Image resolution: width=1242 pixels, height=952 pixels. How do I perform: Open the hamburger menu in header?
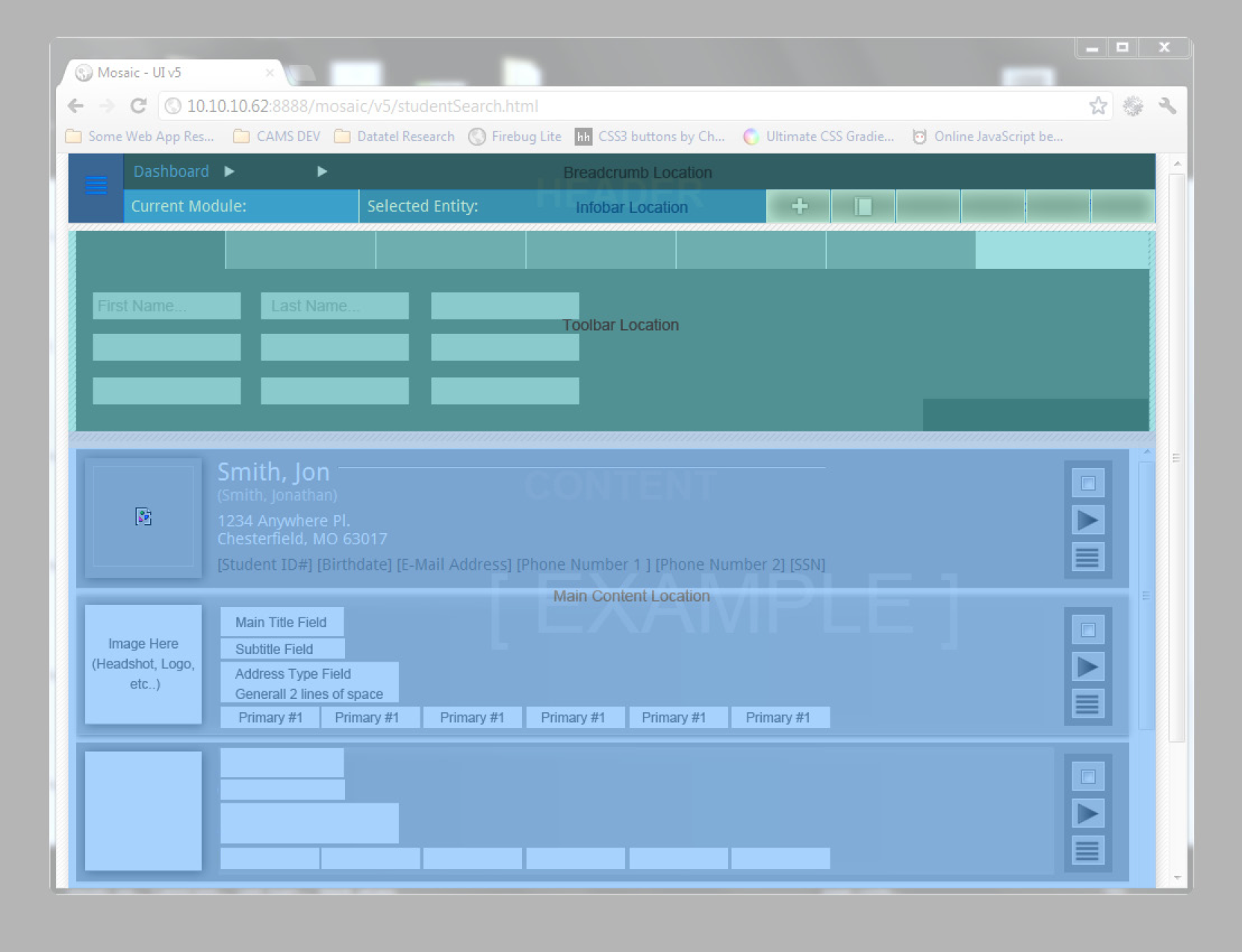(96, 186)
